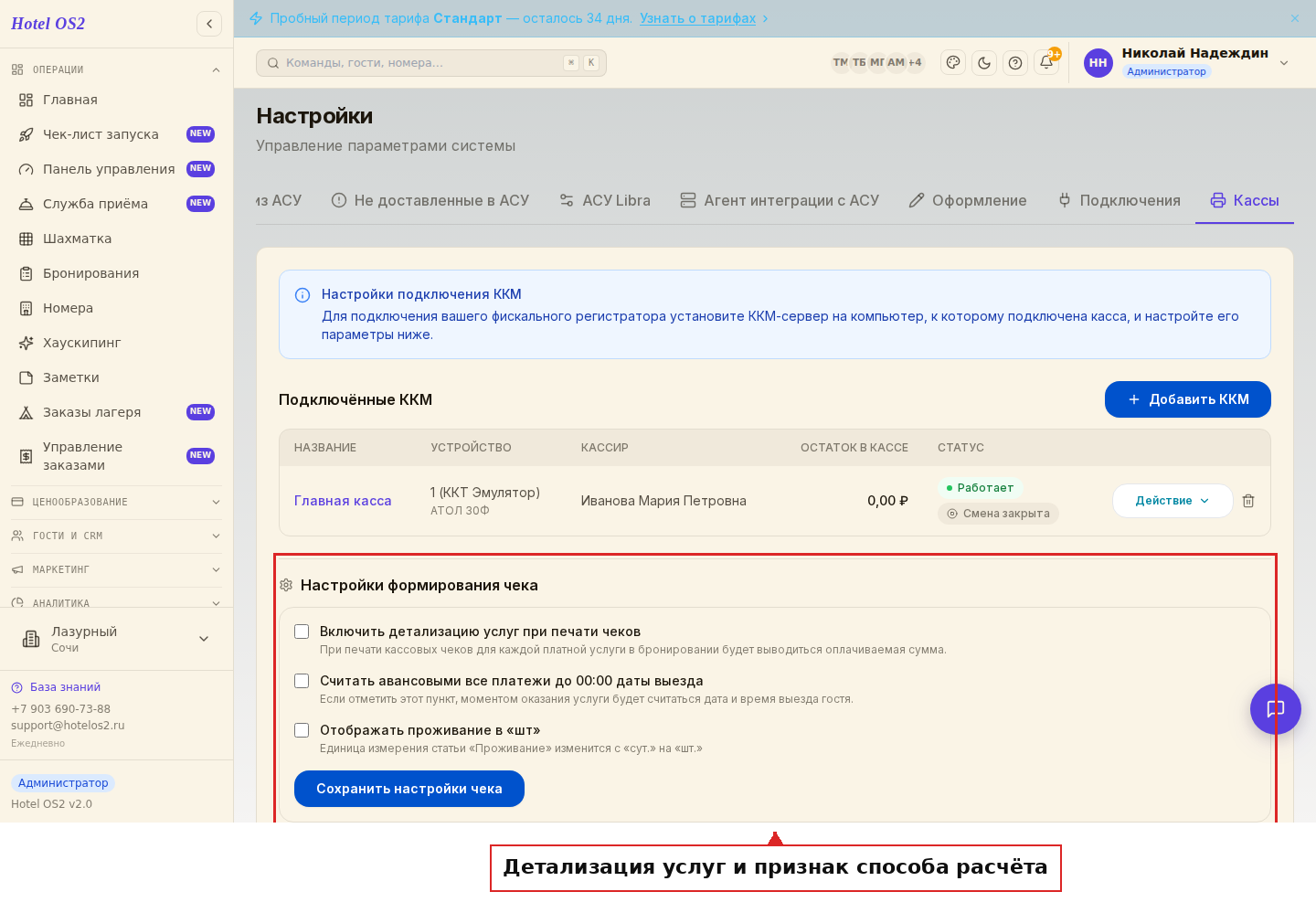
Task: Click the gear icon next to Настройки формирования чека
Action: [286, 585]
